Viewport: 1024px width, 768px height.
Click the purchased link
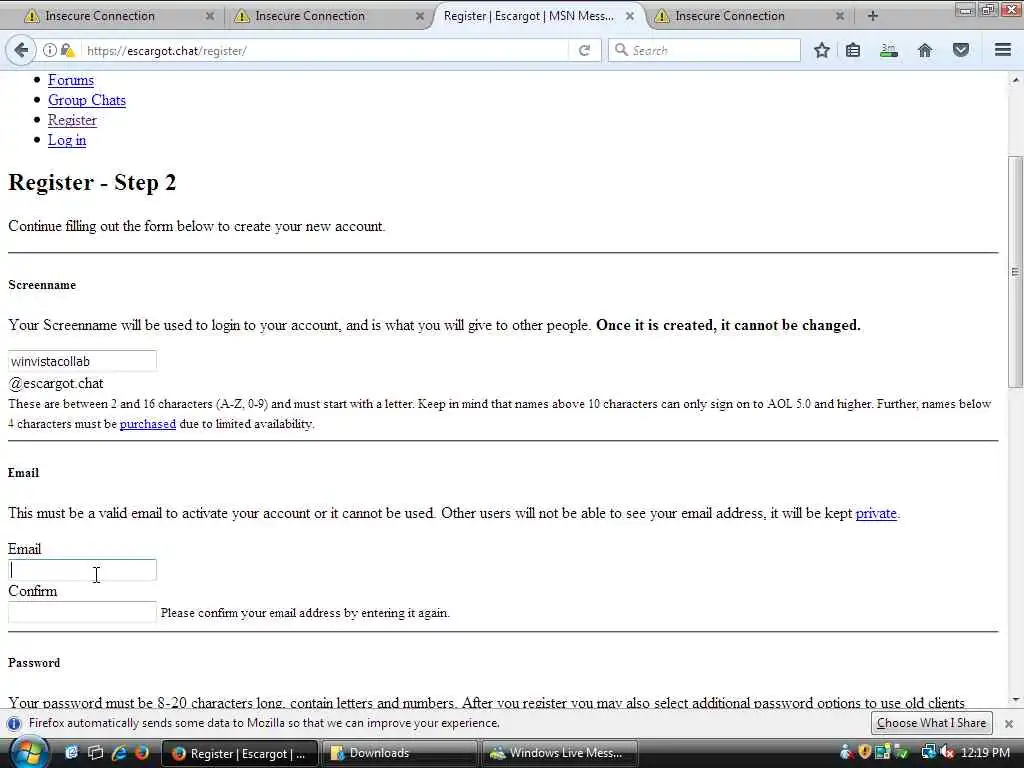pyautogui.click(x=148, y=424)
